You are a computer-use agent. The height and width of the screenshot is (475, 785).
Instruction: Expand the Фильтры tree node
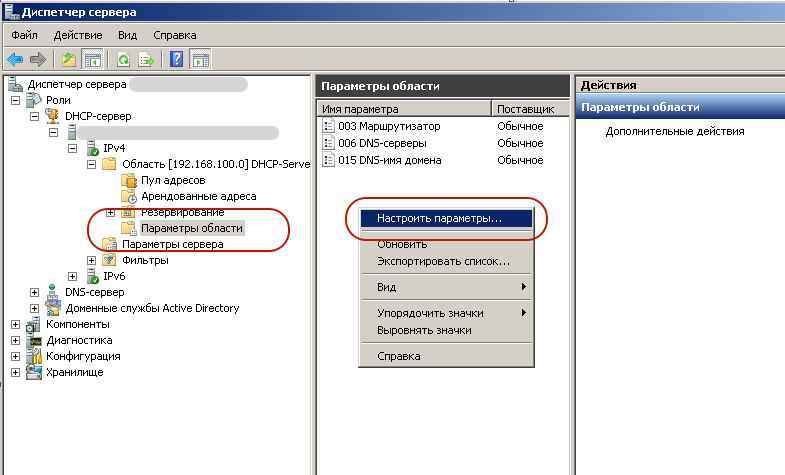[92, 260]
